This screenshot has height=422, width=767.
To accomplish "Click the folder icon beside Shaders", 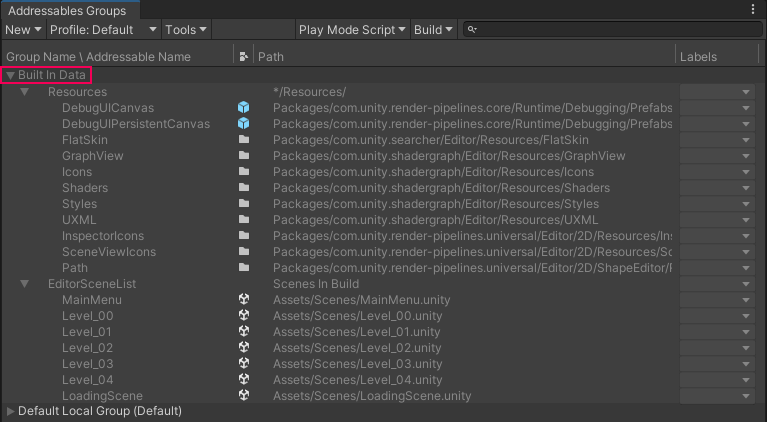I will [243, 188].
